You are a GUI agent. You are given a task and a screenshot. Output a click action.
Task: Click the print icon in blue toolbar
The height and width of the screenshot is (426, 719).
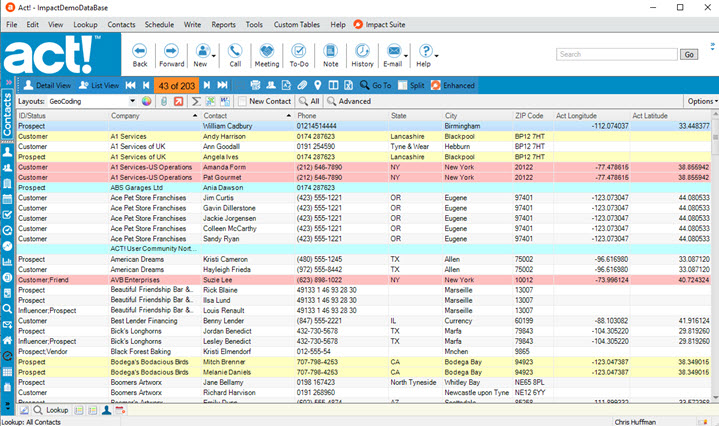(255, 85)
